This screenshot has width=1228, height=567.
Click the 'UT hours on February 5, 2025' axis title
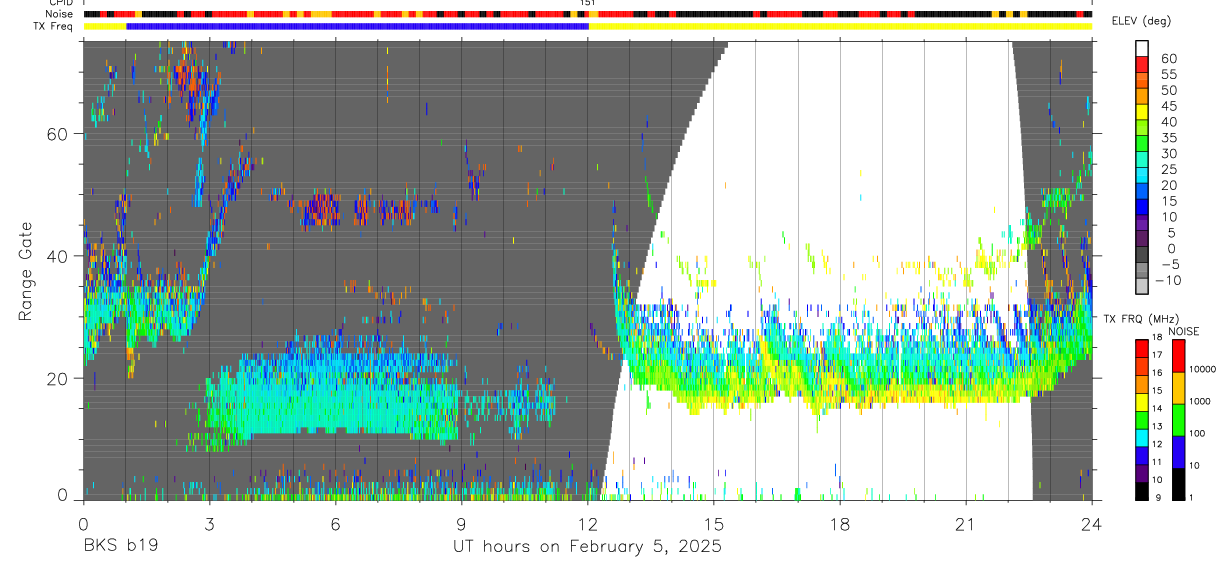click(x=588, y=547)
